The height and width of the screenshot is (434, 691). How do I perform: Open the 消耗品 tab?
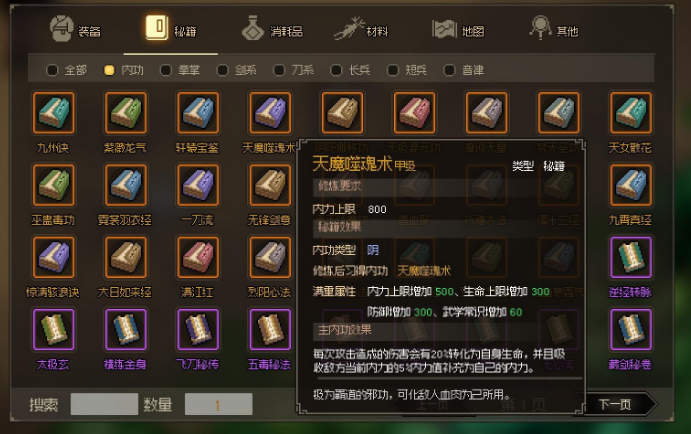tap(272, 29)
